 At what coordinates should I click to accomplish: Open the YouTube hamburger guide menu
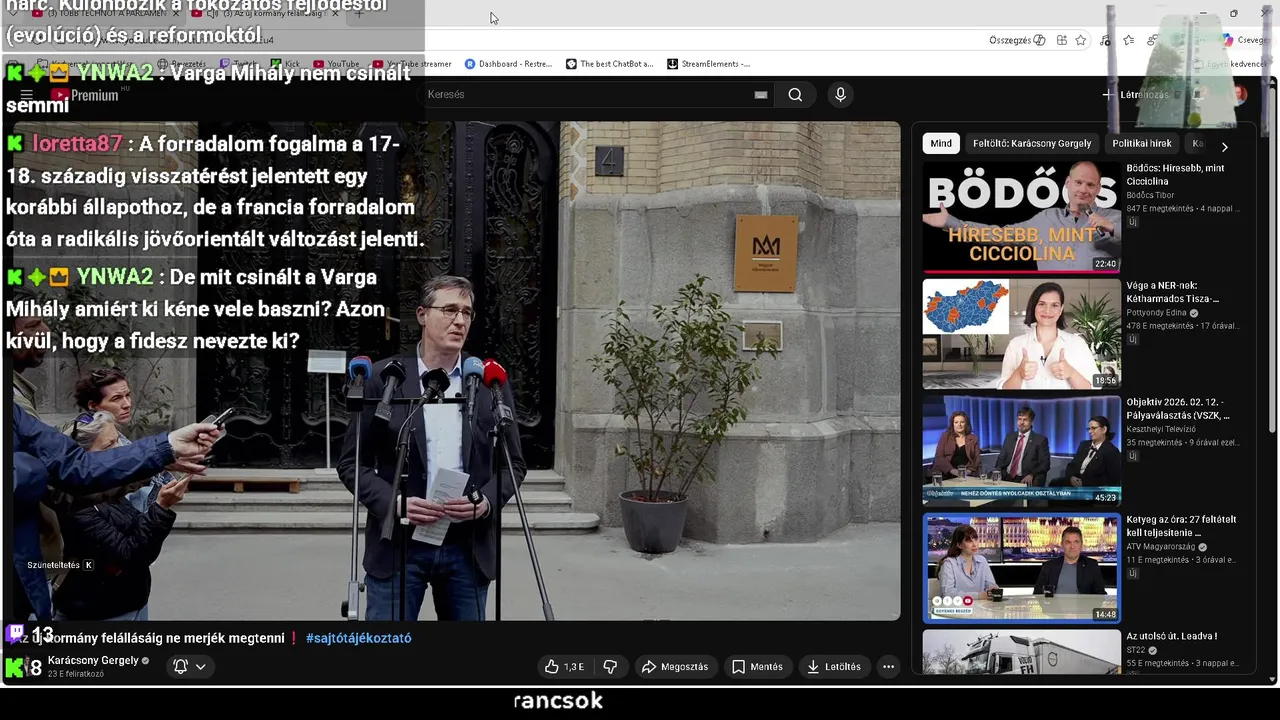(x=27, y=95)
